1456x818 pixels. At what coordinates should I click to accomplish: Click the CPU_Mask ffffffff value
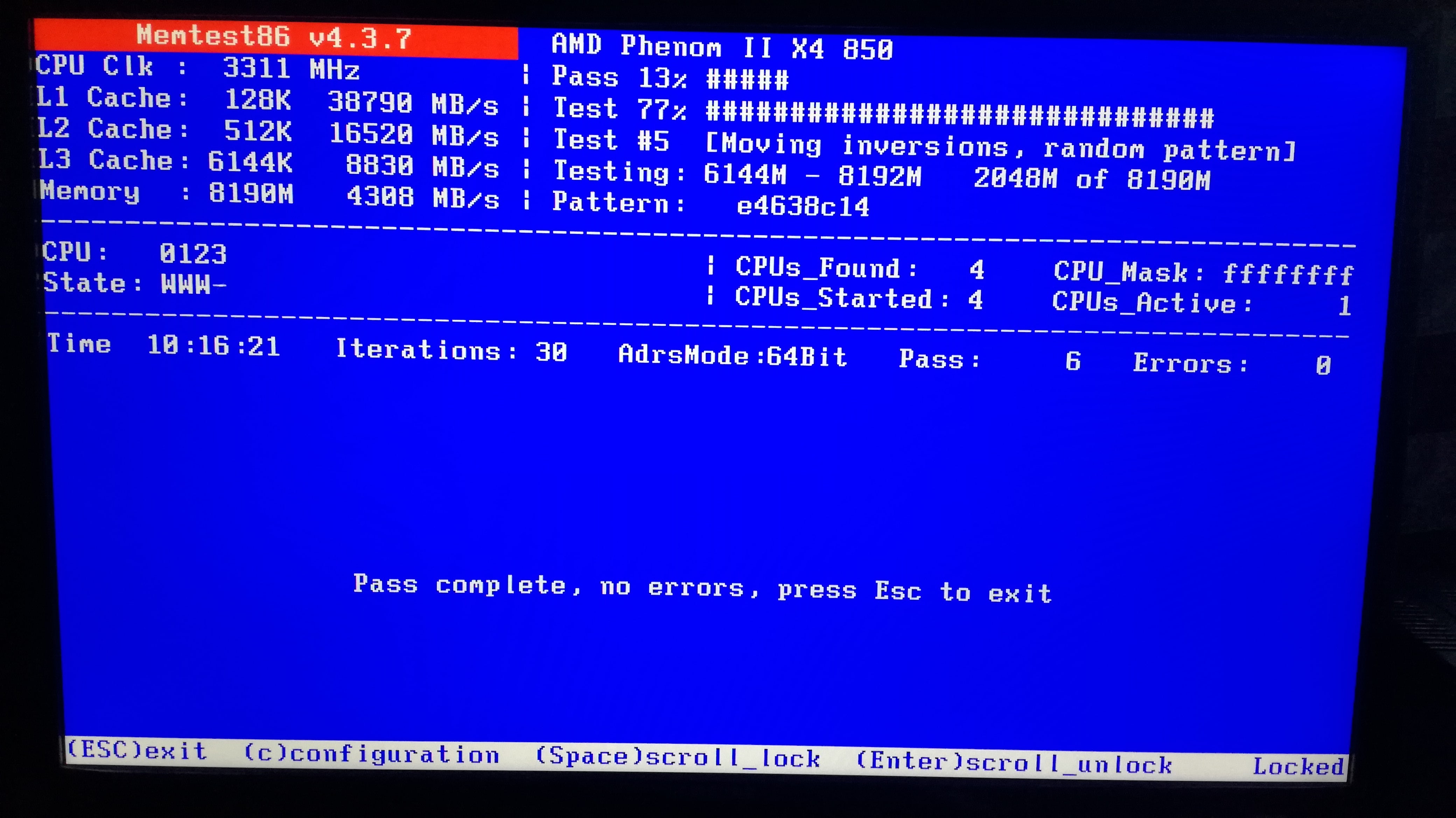[x=1288, y=275]
